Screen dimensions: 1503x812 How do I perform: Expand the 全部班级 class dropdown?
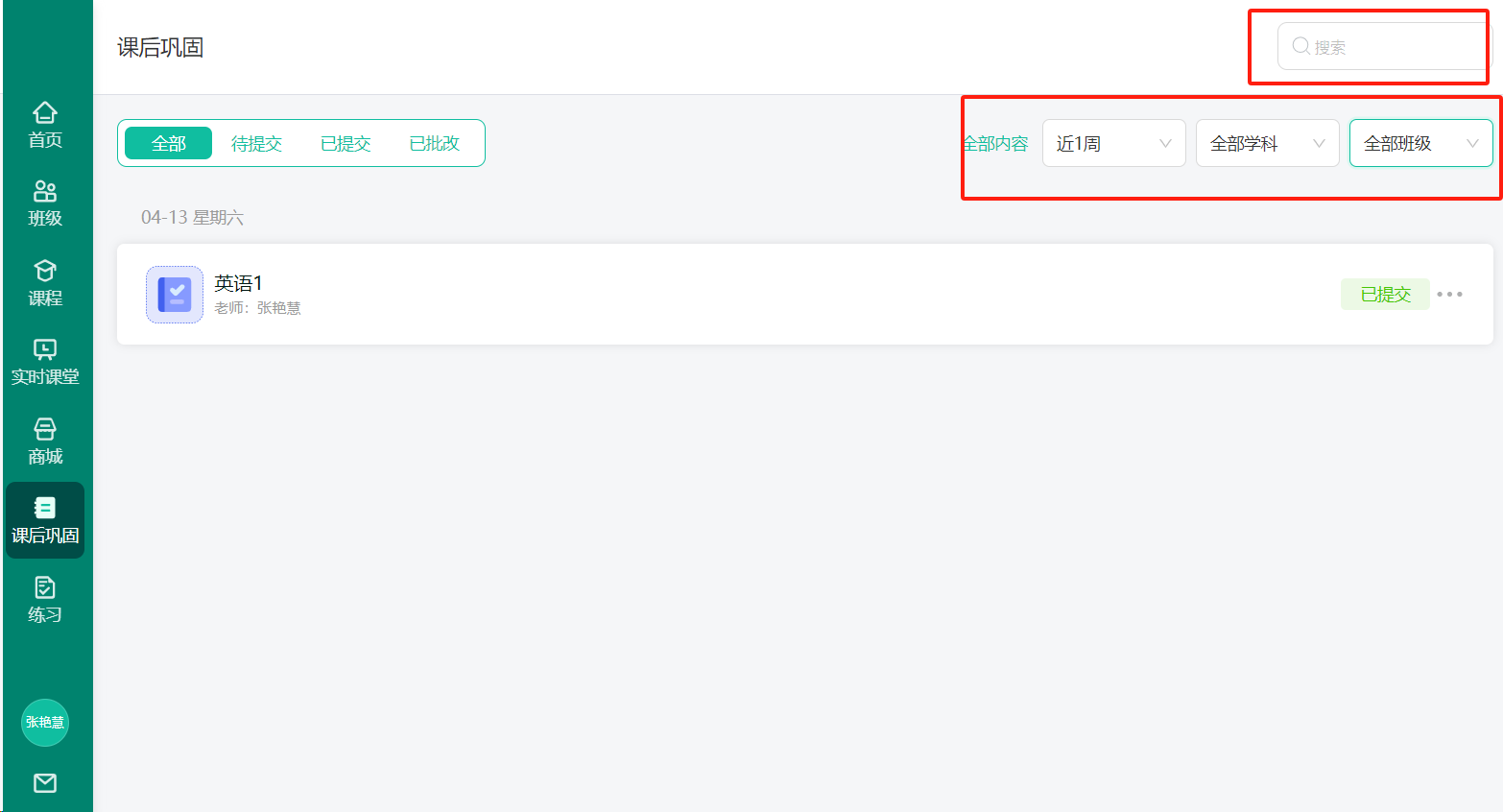coord(1421,143)
